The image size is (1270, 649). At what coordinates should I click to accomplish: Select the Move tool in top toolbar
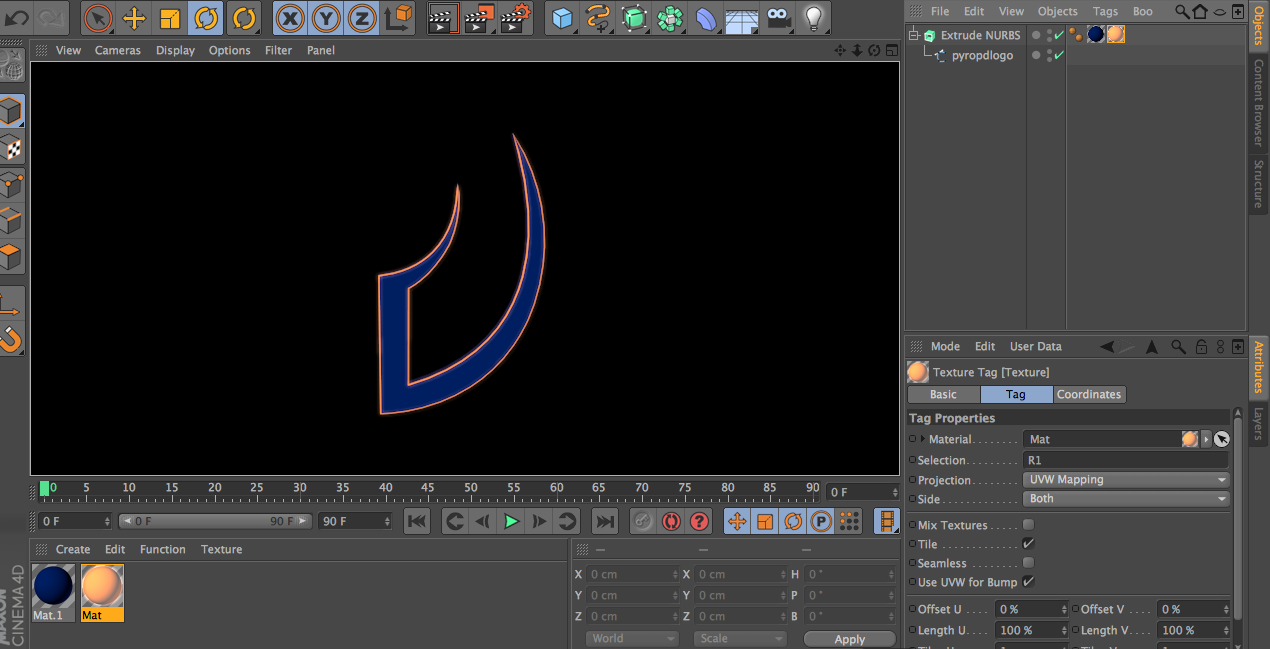134,17
